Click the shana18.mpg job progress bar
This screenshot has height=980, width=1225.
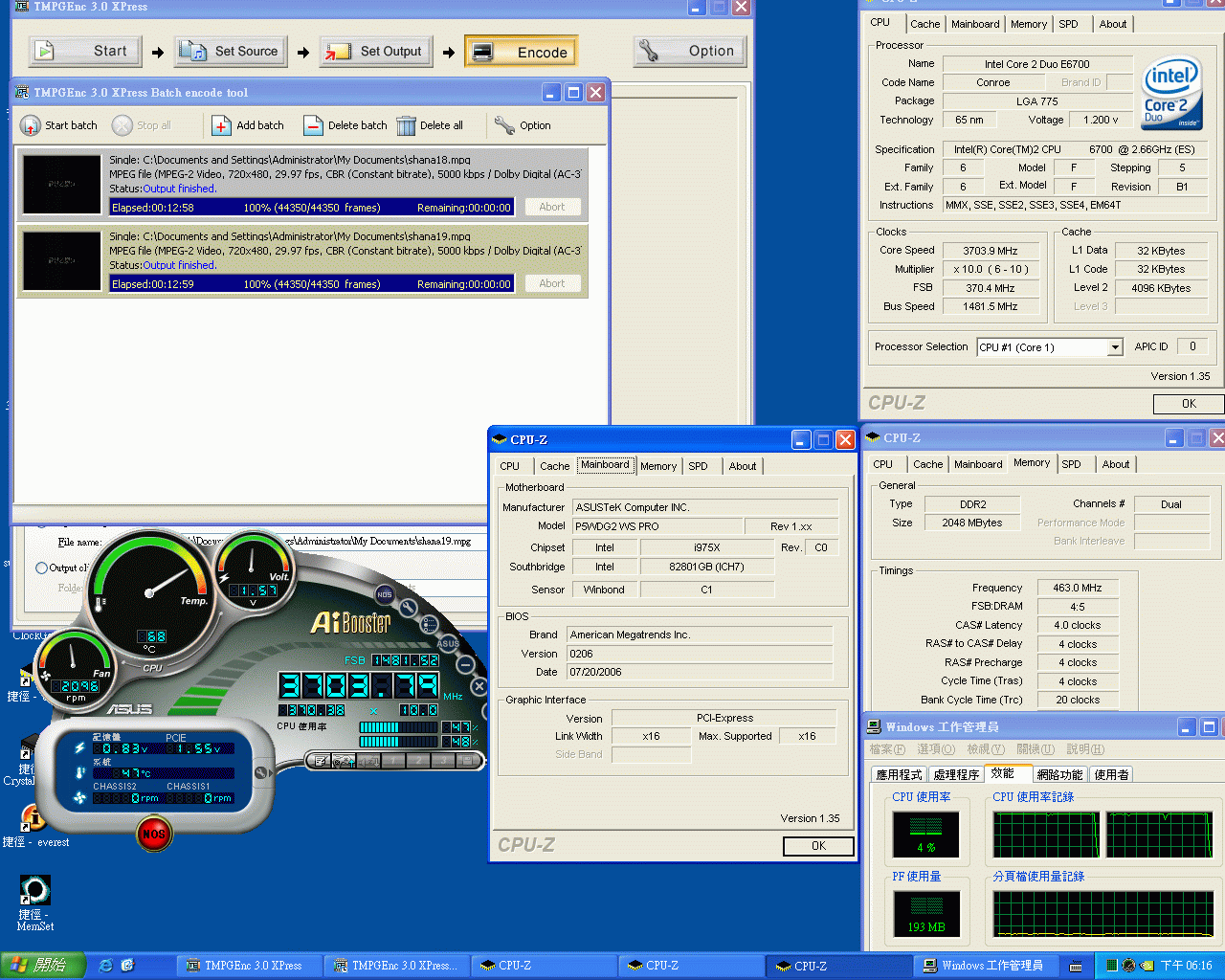(x=312, y=207)
